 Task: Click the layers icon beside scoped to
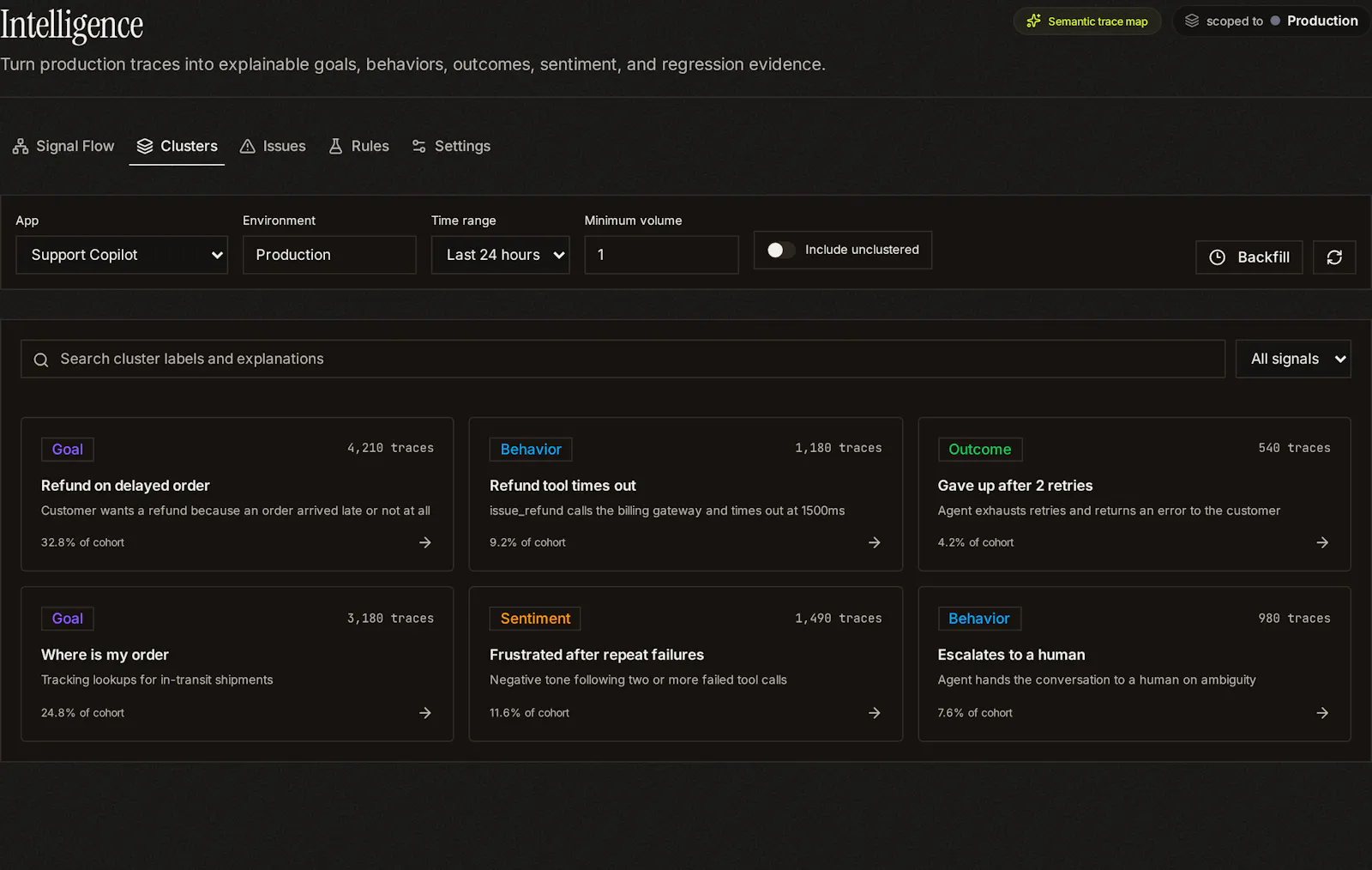pos(1192,21)
